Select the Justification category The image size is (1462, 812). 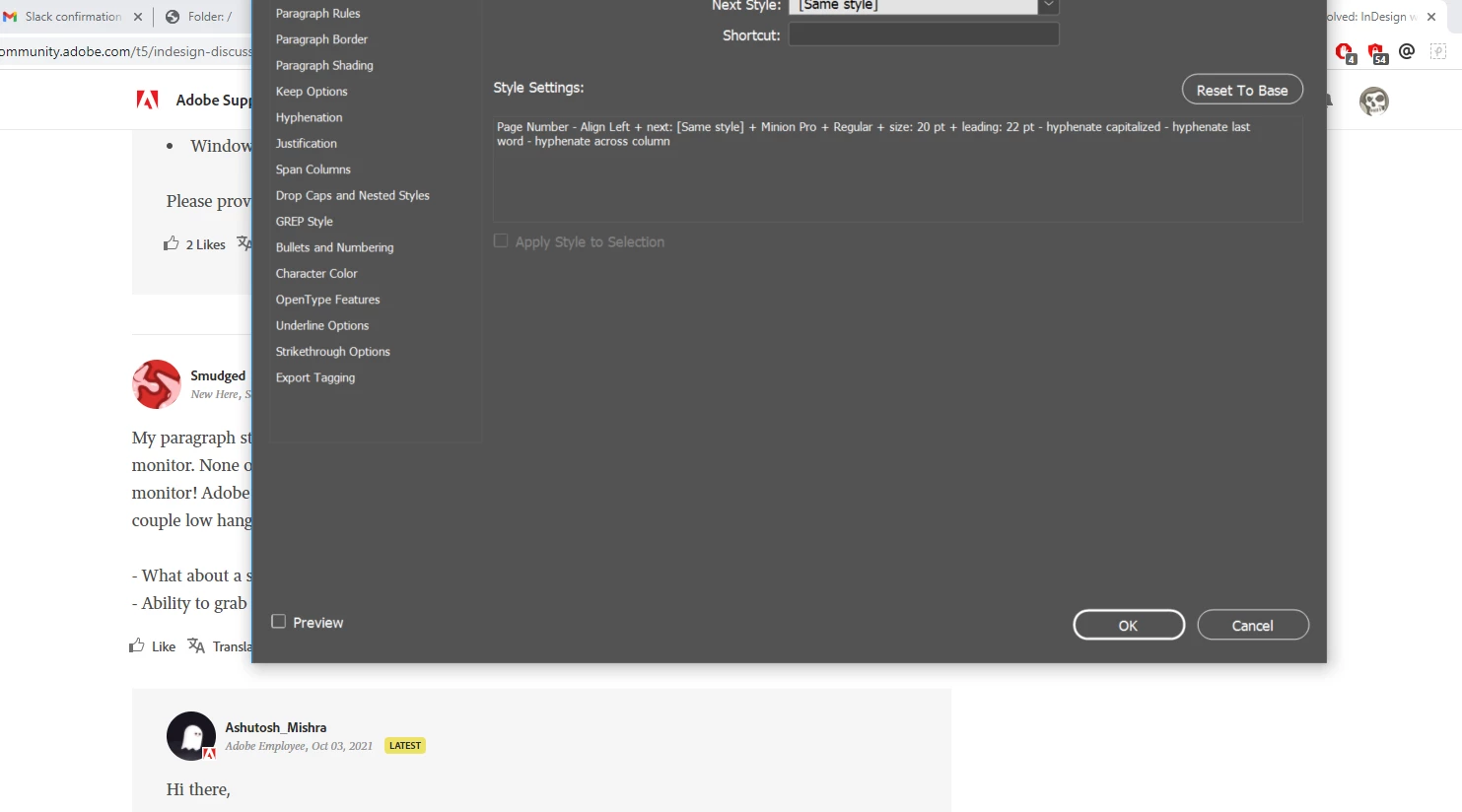pyautogui.click(x=306, y=144)
